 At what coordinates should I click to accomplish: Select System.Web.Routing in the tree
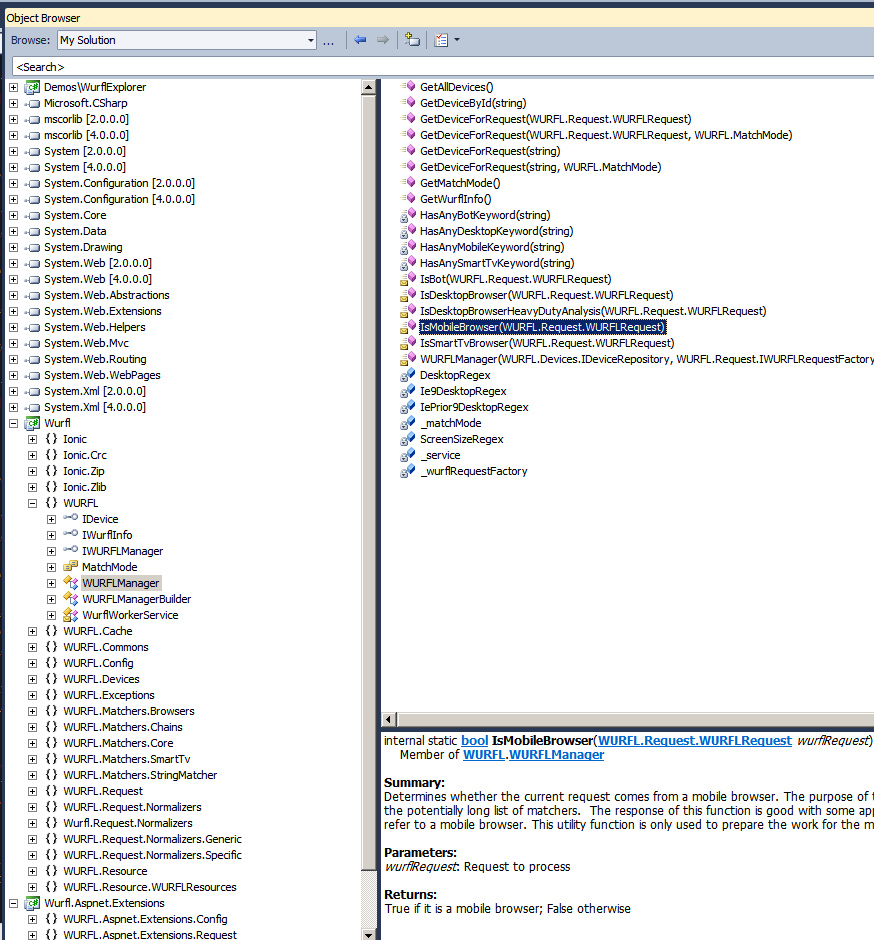click(x=95, y=359)
